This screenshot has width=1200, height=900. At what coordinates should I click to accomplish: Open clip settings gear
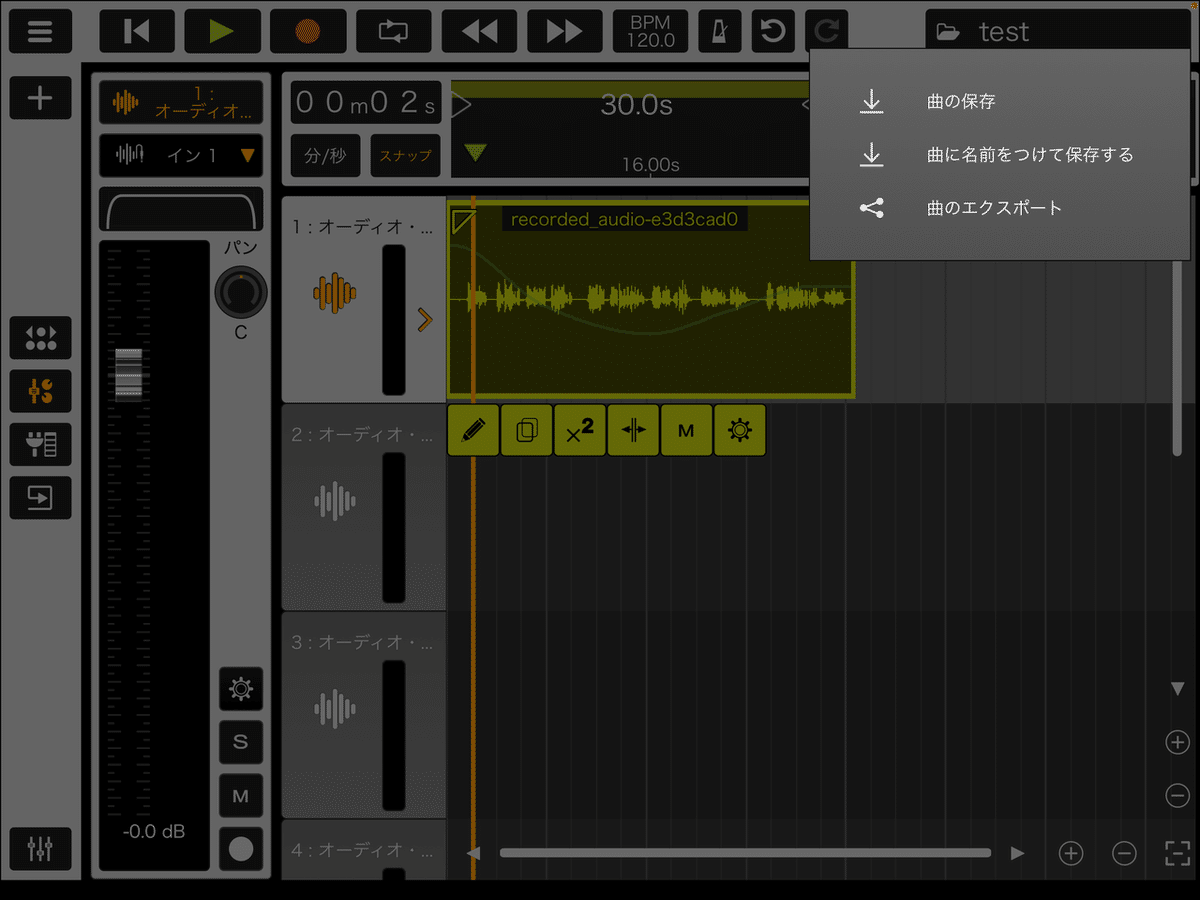(740, 430)
